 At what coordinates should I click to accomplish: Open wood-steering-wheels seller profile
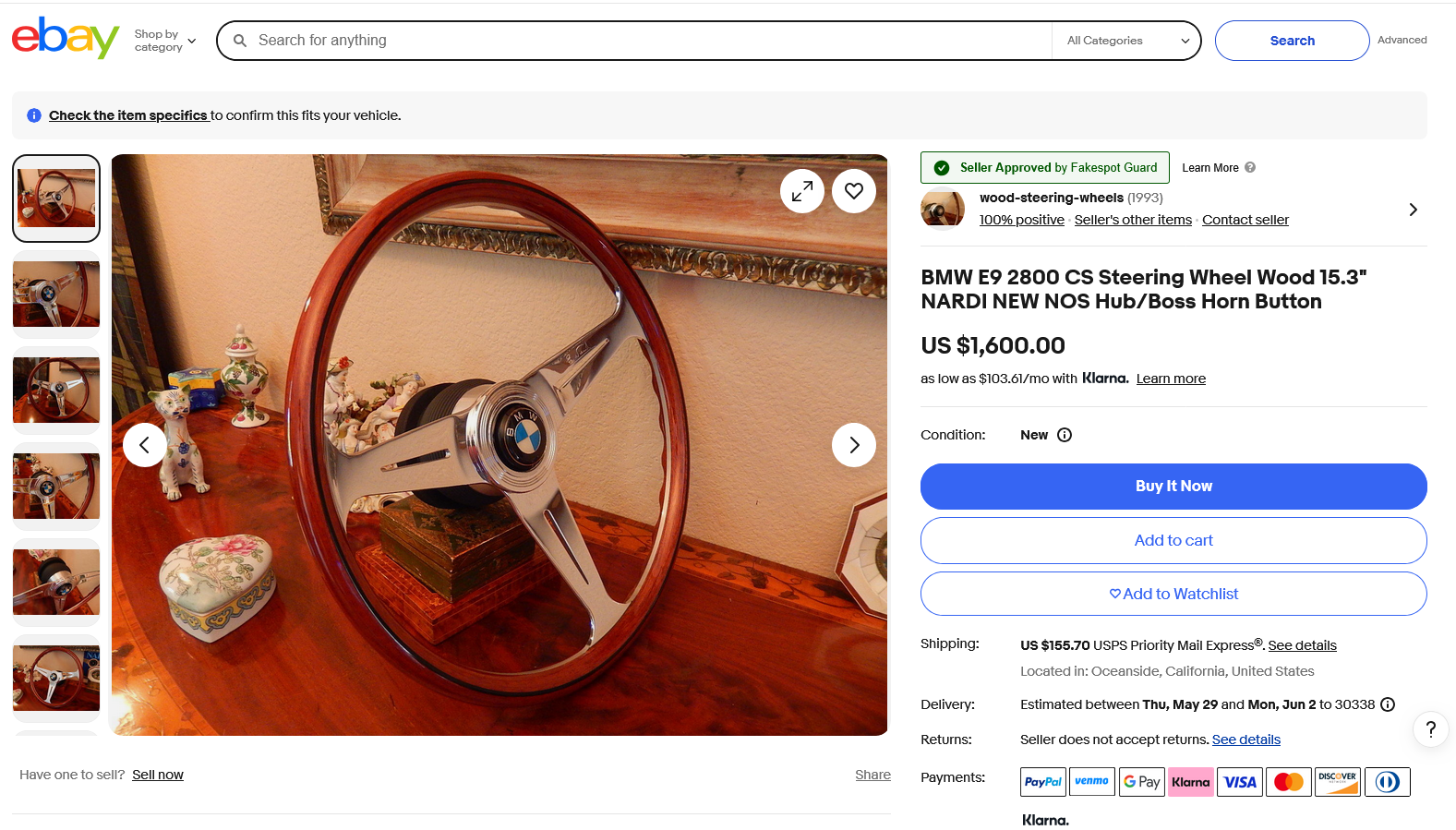pyautogui.click(x=1052, y=198)
